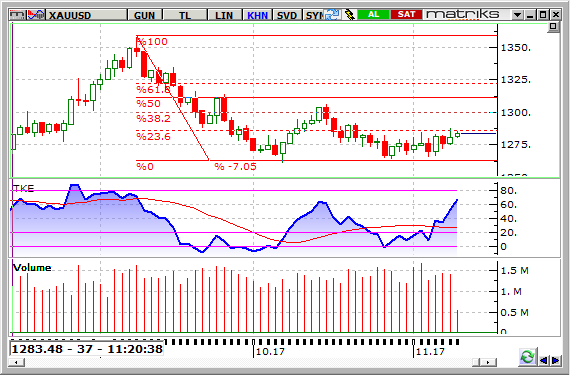Click the 20. level on TKE axis

click(x=509, y=233)
